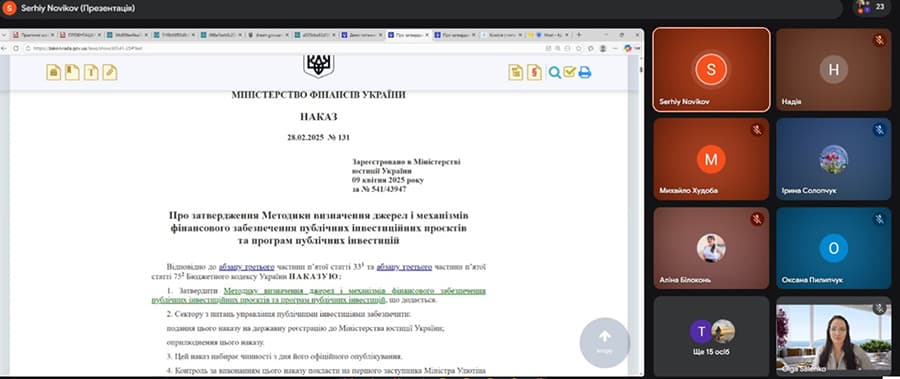
Task: Click the zakon.rada.gov.ua address bar
Action: pyautogui.click(x=287, y=48)
